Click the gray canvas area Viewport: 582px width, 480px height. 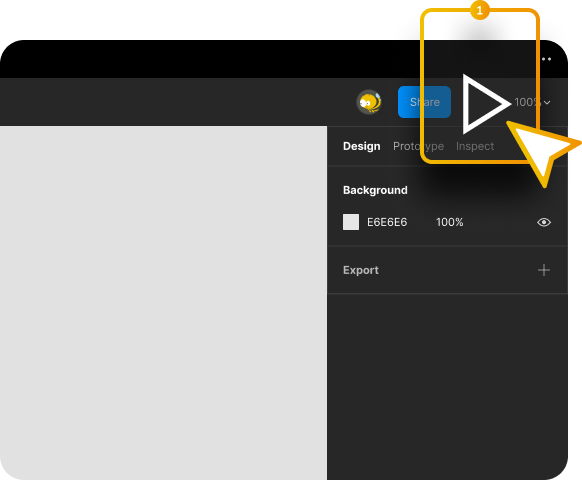coord(163,303)
